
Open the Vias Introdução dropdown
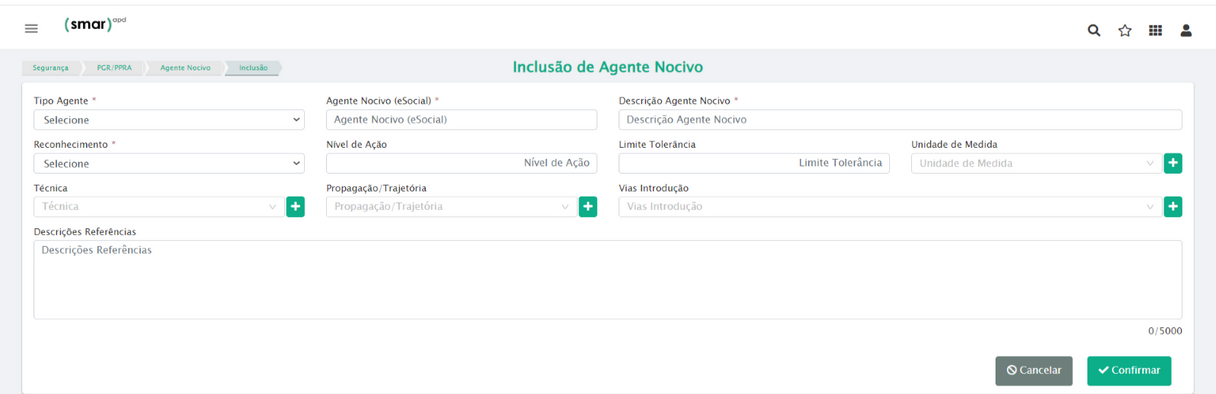tap(890, 207)
